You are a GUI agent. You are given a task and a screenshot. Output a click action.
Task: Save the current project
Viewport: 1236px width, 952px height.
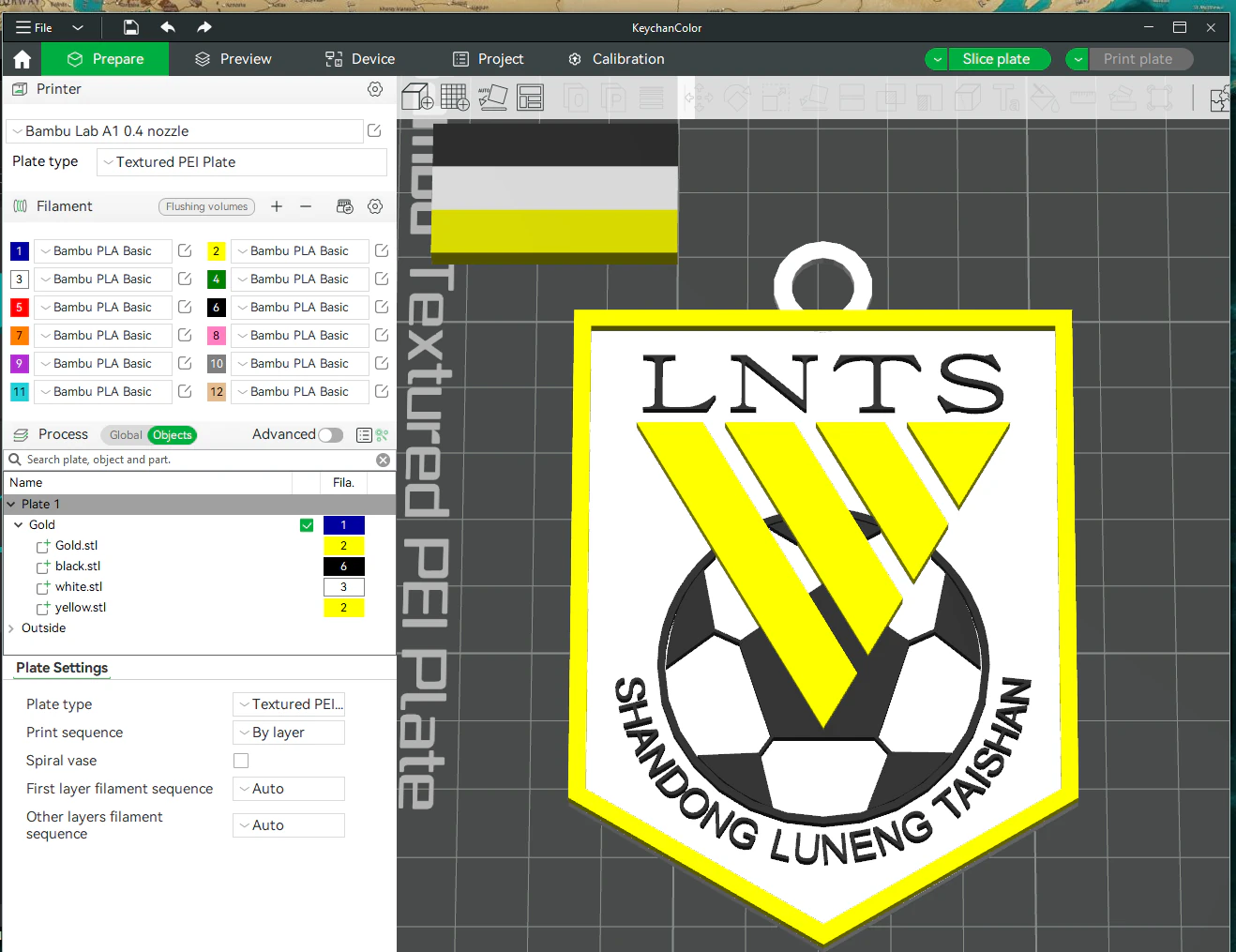(x=130, y=27)
